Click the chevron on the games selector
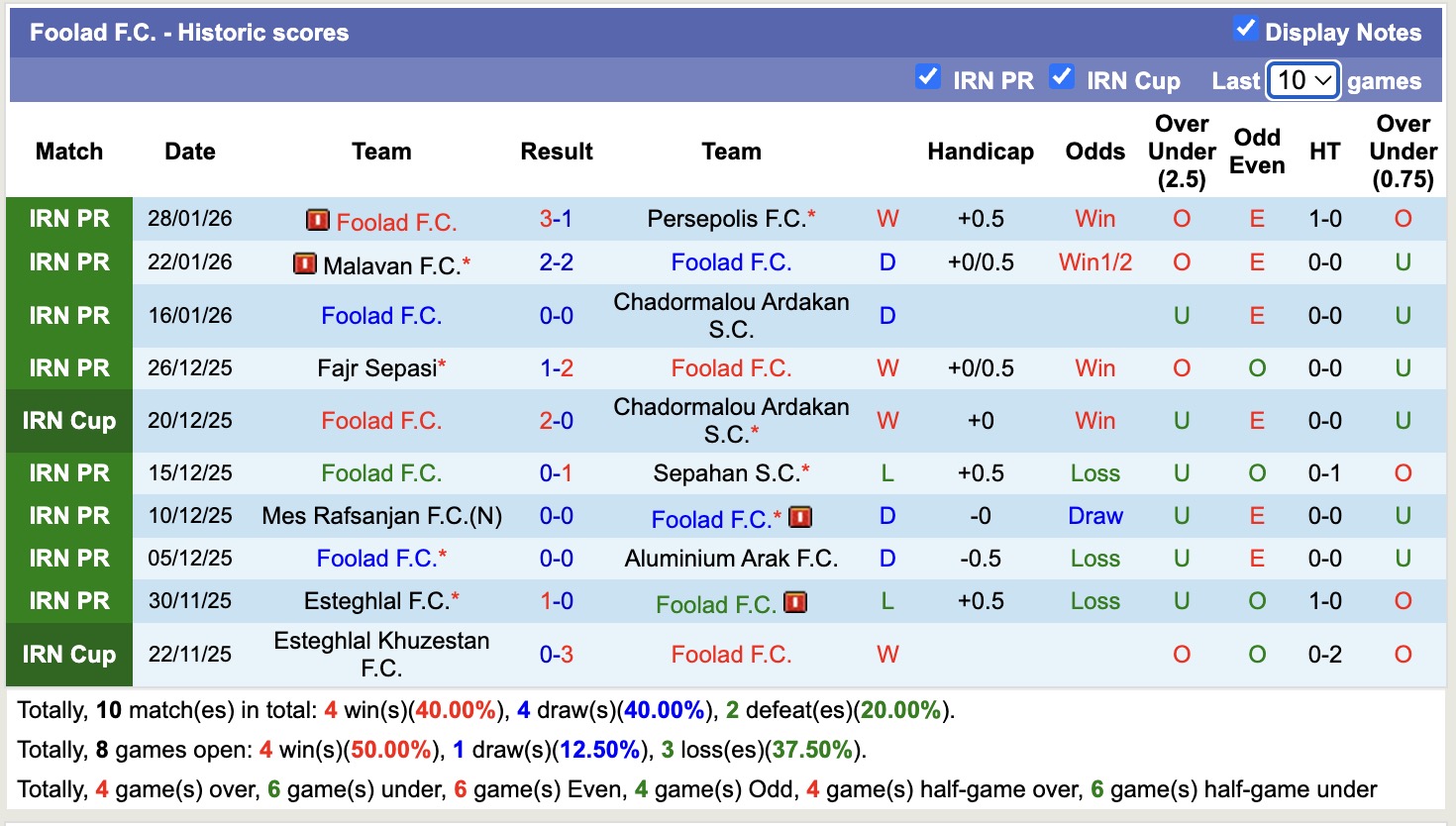Image resolution: width=1456 pixels, height=826 pixels. (x=1322, y=79)
